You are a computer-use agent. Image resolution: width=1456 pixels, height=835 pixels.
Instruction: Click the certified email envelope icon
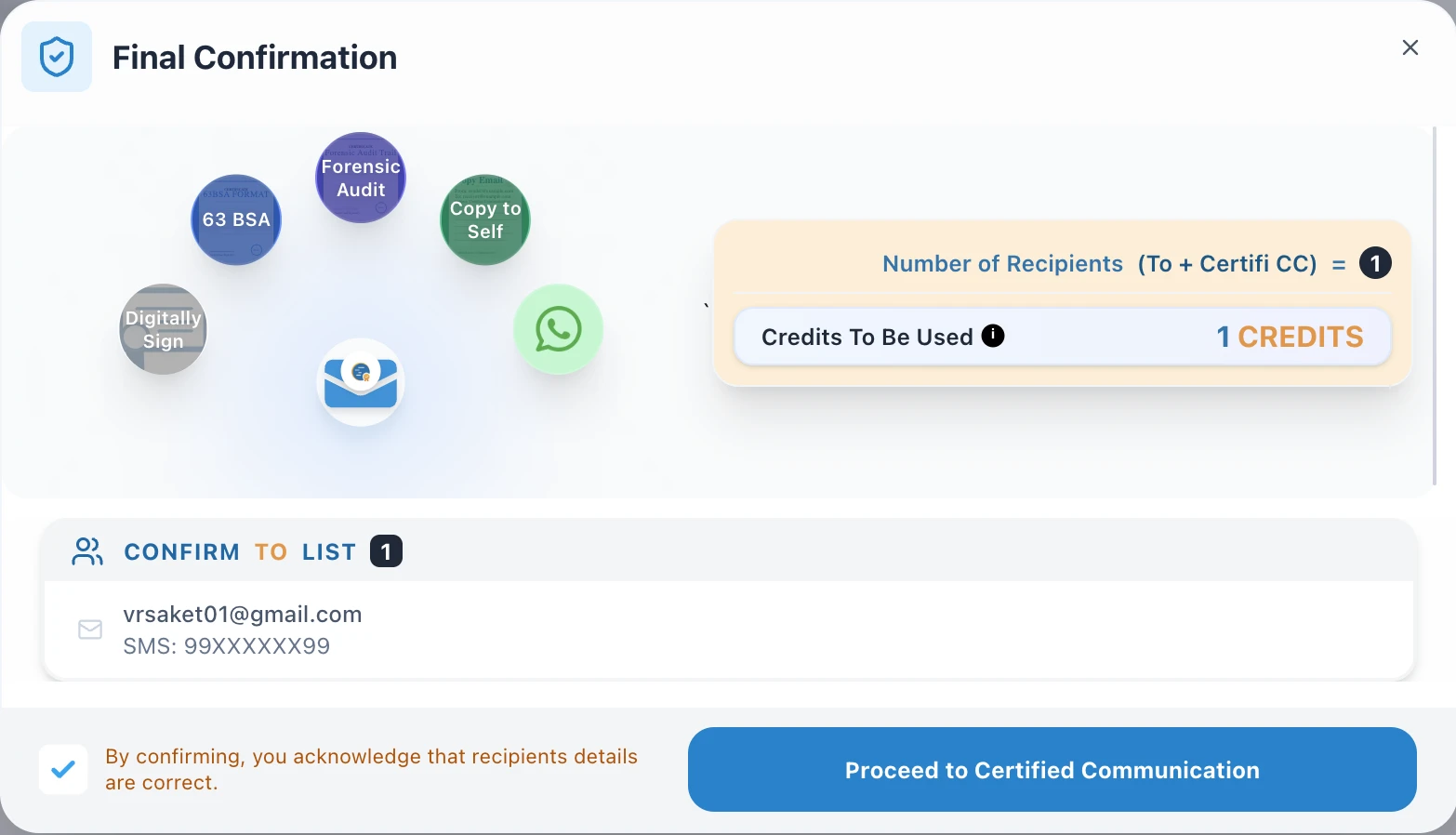(x=361, y=382)
